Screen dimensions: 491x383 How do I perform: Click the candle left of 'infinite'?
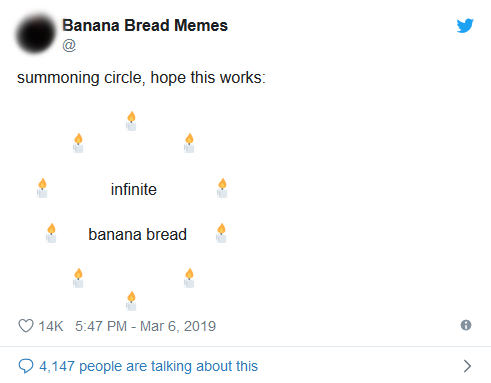(x=42, y=188)
